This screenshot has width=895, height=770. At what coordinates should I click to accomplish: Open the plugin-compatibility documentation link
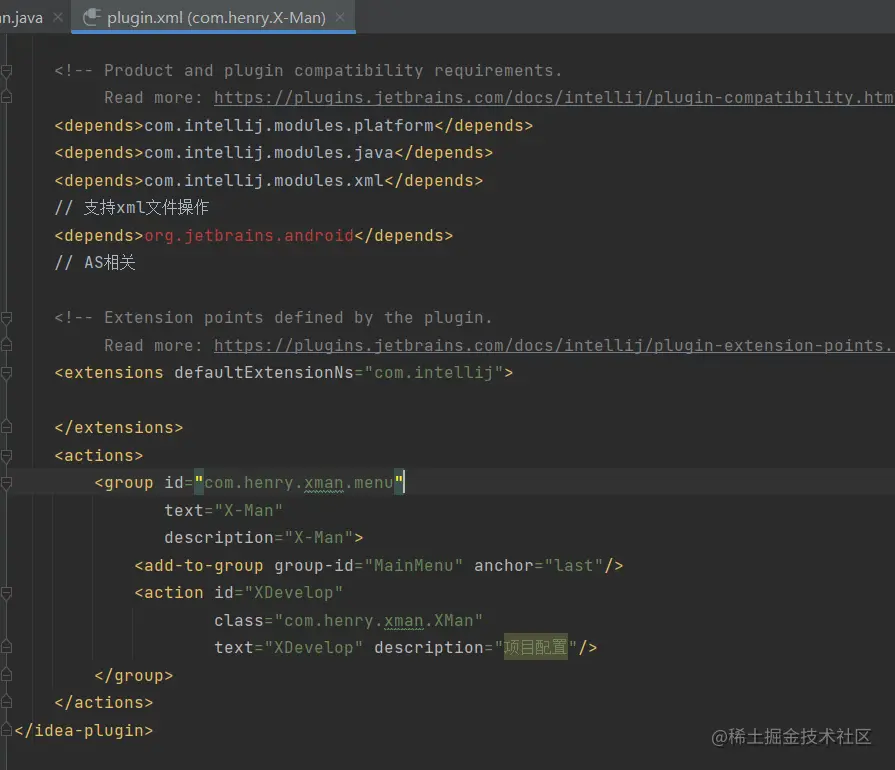pyautogui.click(x=554, y=98)
